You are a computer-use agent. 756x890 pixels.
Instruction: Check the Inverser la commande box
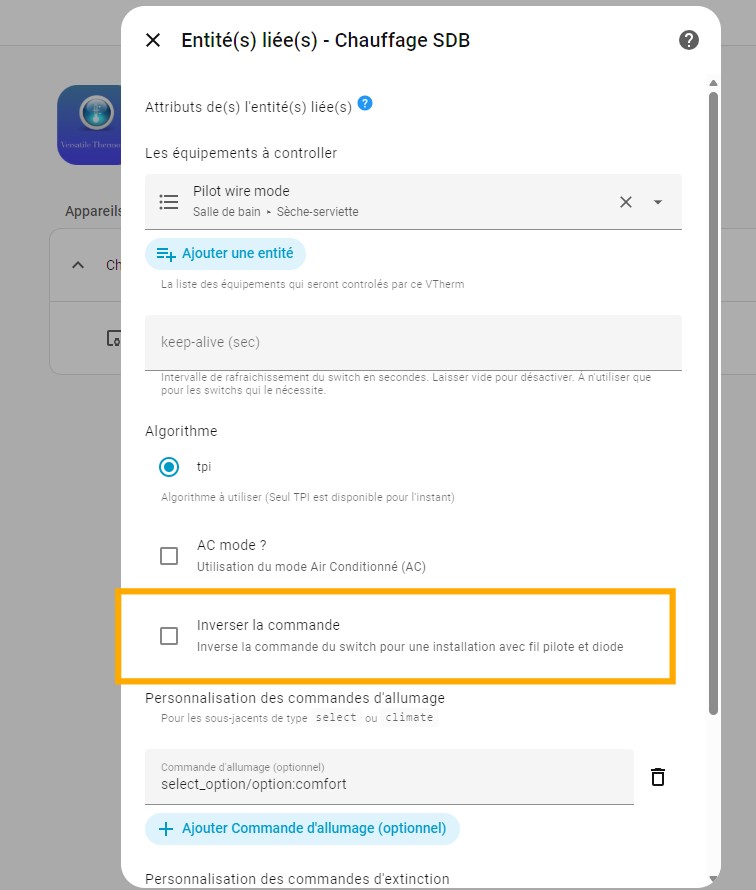[169, 636]
